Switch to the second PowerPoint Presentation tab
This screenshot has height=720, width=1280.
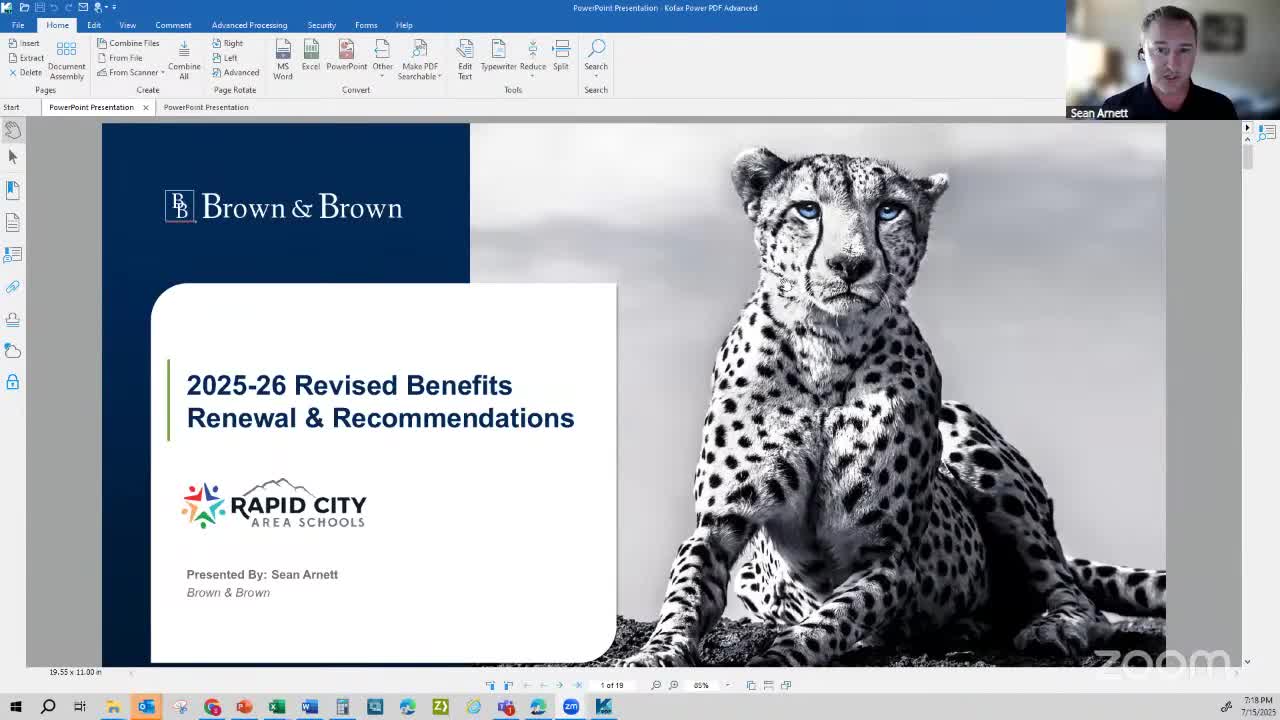coord(206,107)
